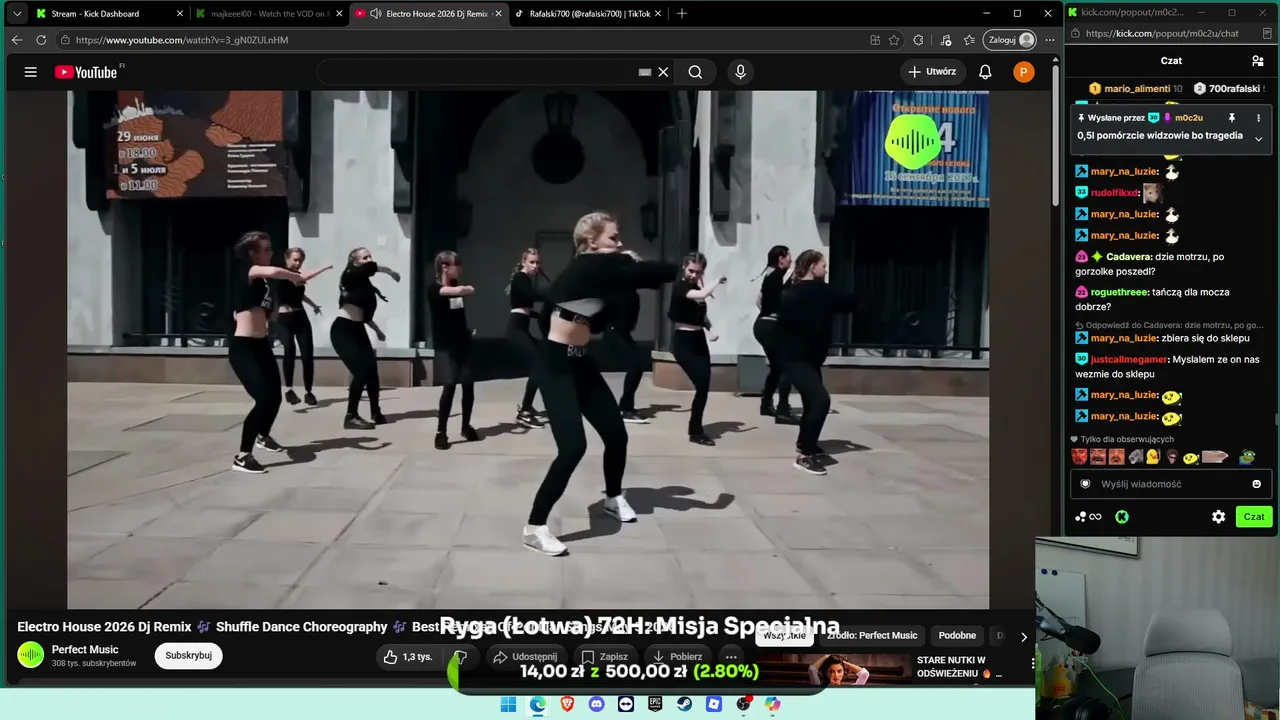Open Brave browser from the taskbar
Viewport: 1280px width, 720px height.
pos(567,705)
